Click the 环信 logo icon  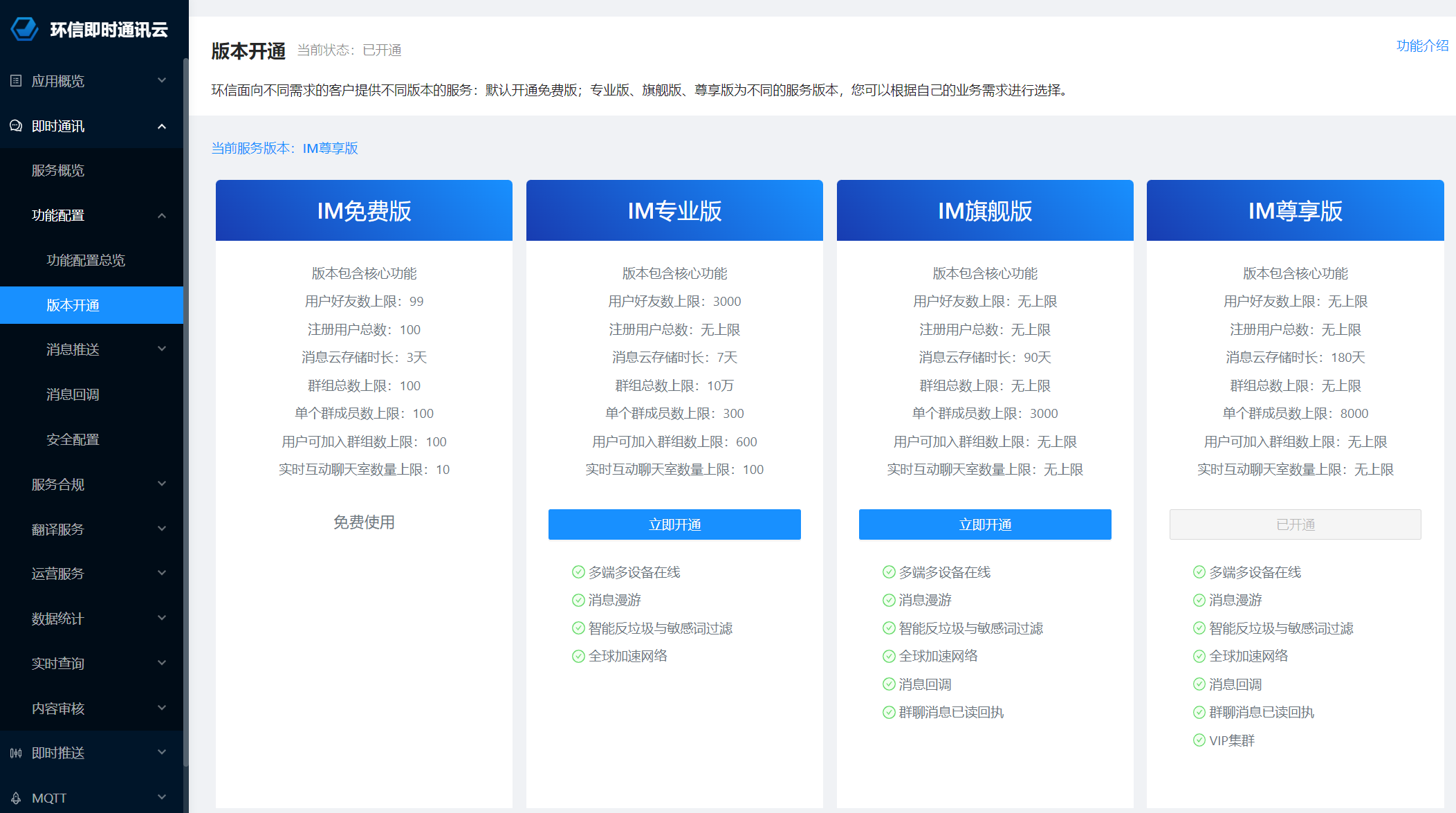pos(25,29)
